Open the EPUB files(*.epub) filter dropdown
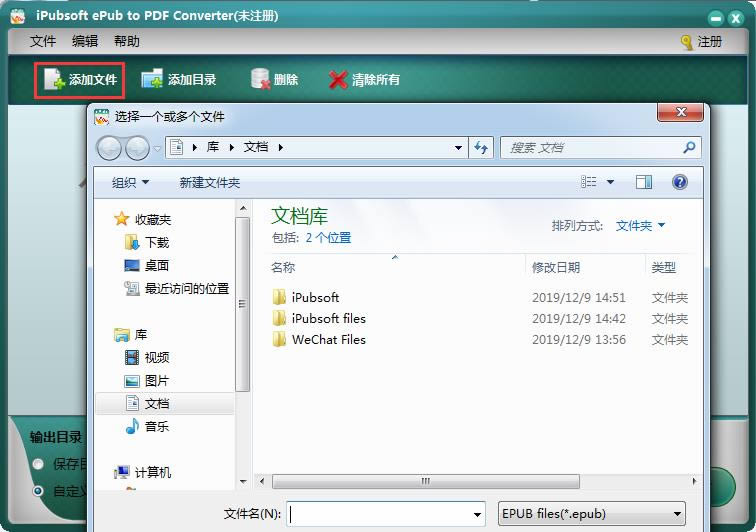The width and height of the screenshot is (756, 532). click(x=592, y=514)
